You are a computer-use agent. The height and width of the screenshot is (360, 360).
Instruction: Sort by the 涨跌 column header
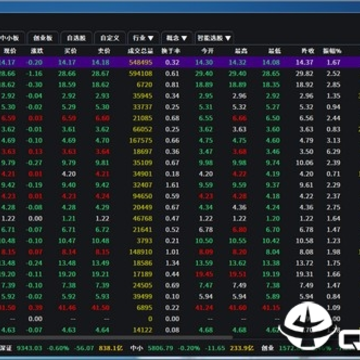(x=37, y=51)
